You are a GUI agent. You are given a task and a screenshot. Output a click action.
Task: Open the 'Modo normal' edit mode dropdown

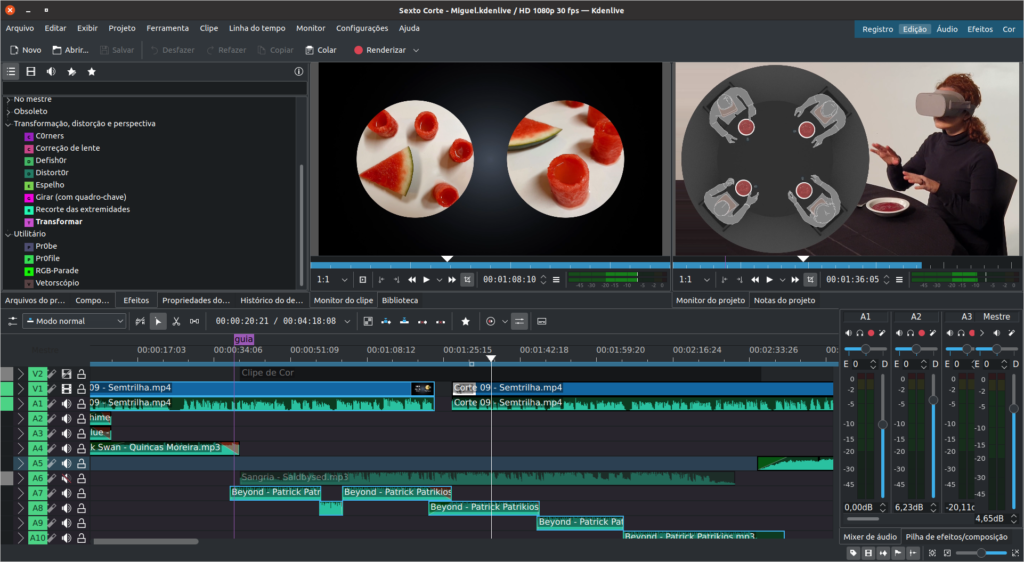[x=73, y=321]
